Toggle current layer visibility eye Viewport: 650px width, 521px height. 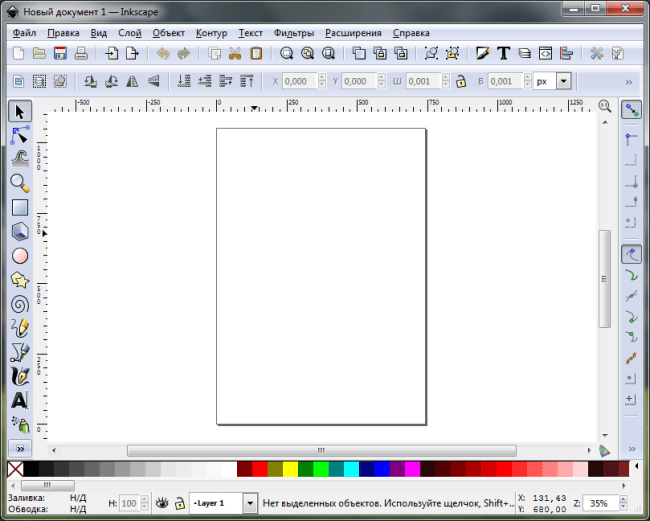[x=162, y=503]
